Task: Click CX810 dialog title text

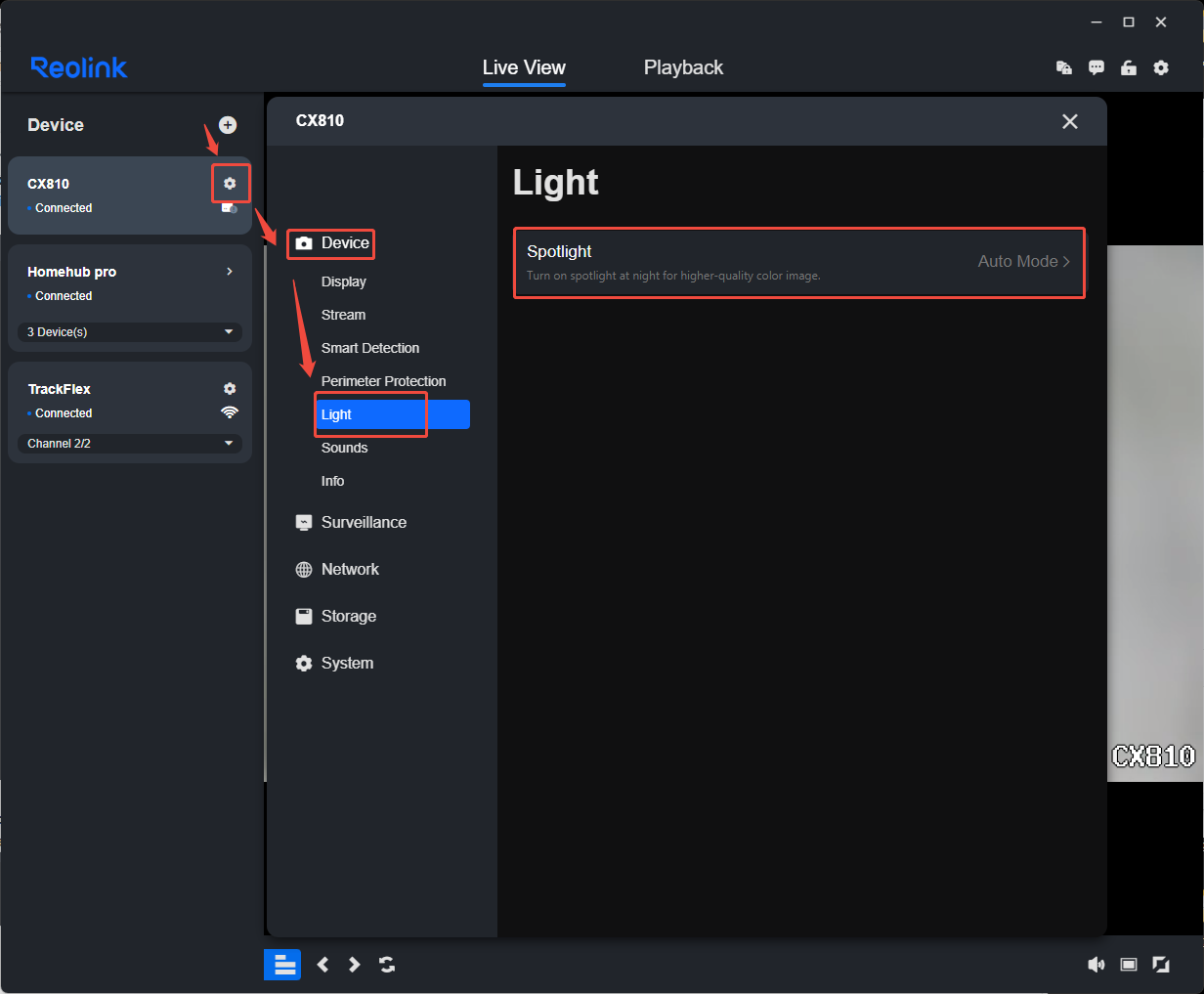Action: (x=321, y=120)
